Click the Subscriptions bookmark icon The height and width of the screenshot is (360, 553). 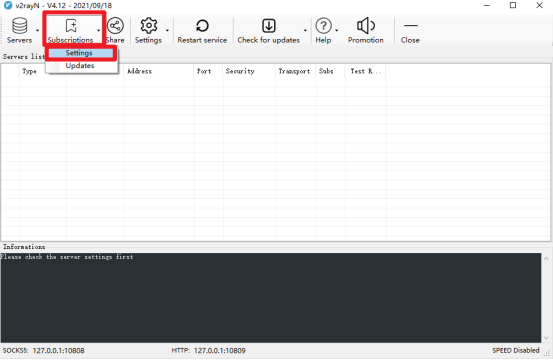tap(71, 26)
